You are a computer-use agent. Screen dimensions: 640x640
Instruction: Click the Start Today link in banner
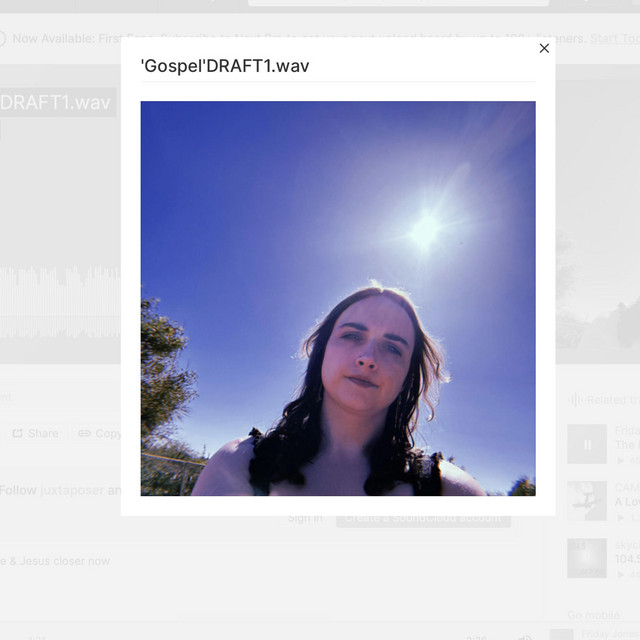(x=615, y=38)
